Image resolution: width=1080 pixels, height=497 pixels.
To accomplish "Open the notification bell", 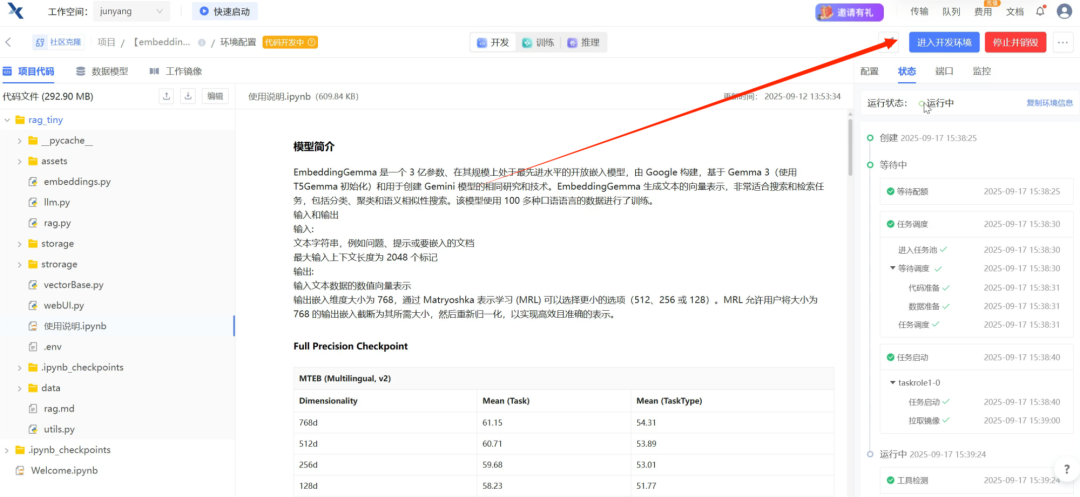I will click(x=1040, y=11).
